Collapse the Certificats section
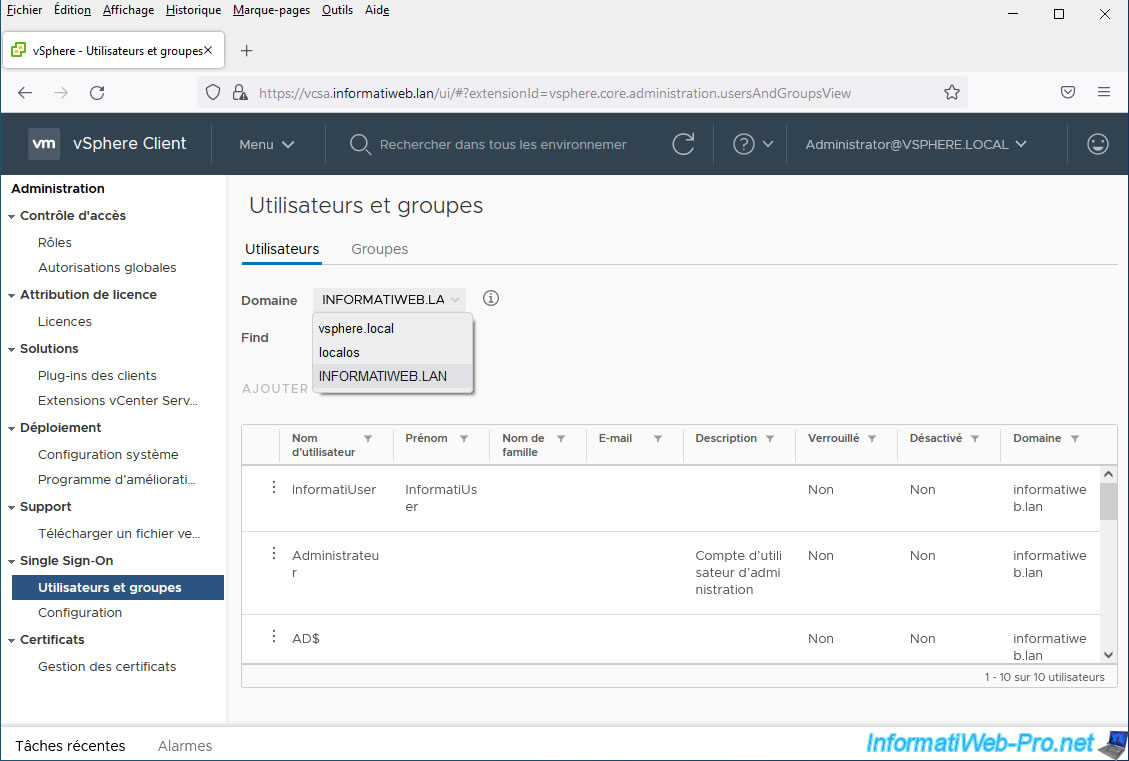The height and width of the screenshot is (761, 1129). point(12,640)
